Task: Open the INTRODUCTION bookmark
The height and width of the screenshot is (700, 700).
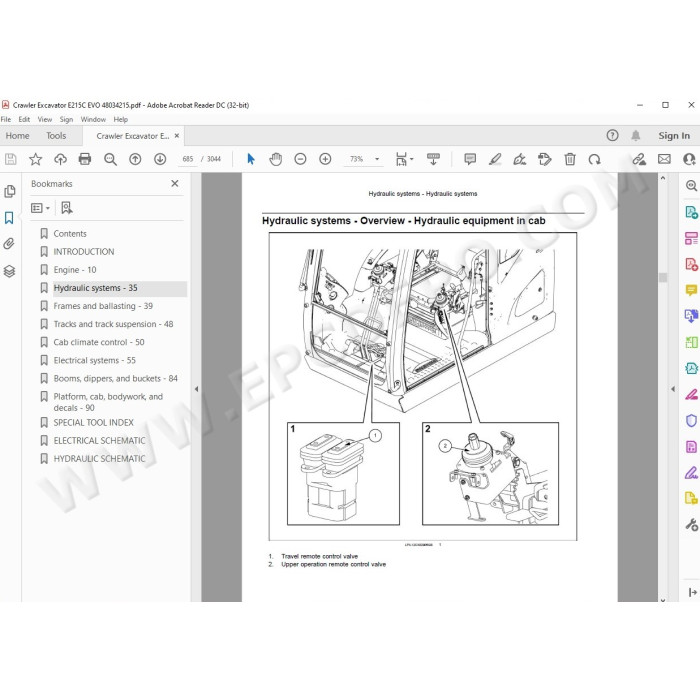Action: [x=83, y=251]
